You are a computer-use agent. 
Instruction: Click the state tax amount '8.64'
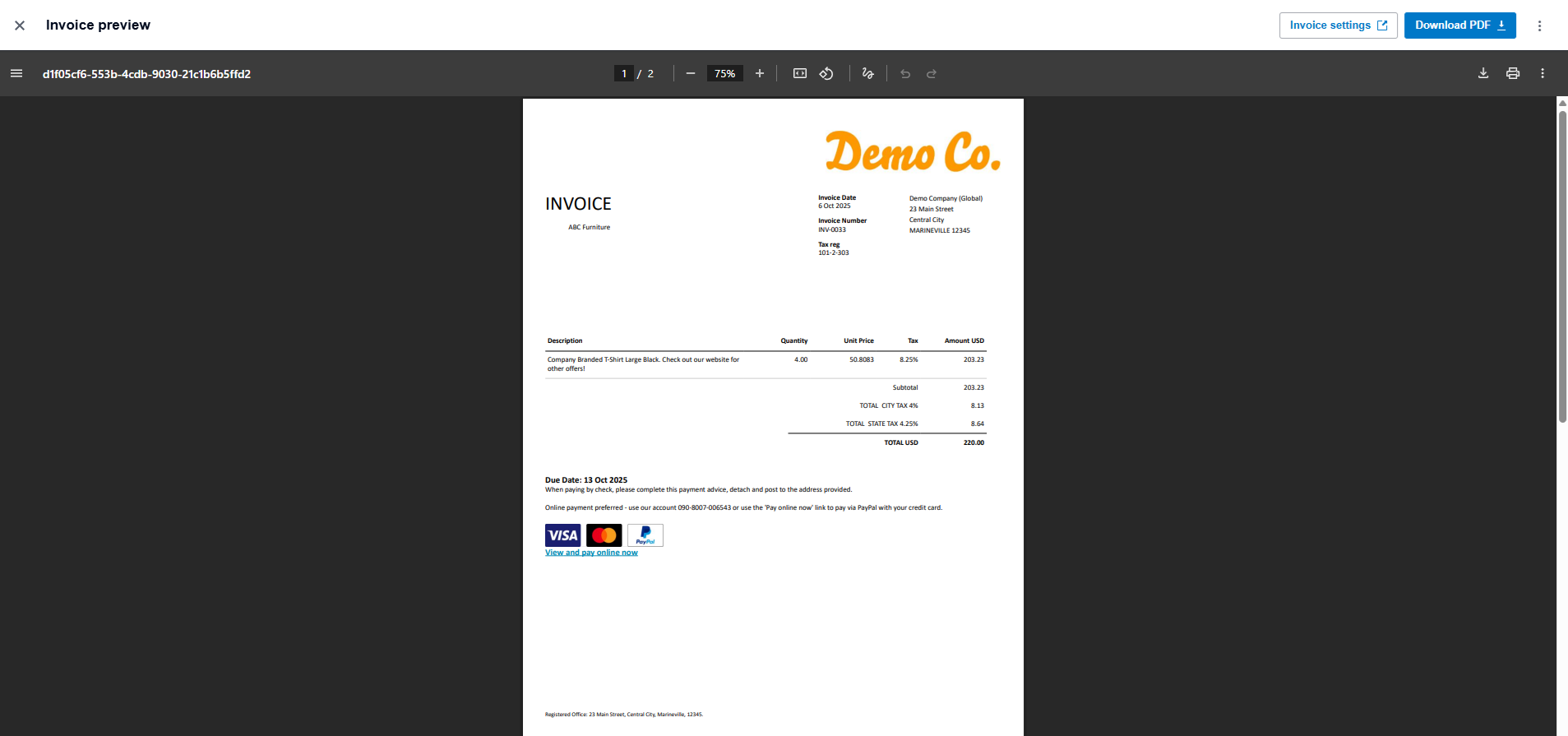click(978, 424)
